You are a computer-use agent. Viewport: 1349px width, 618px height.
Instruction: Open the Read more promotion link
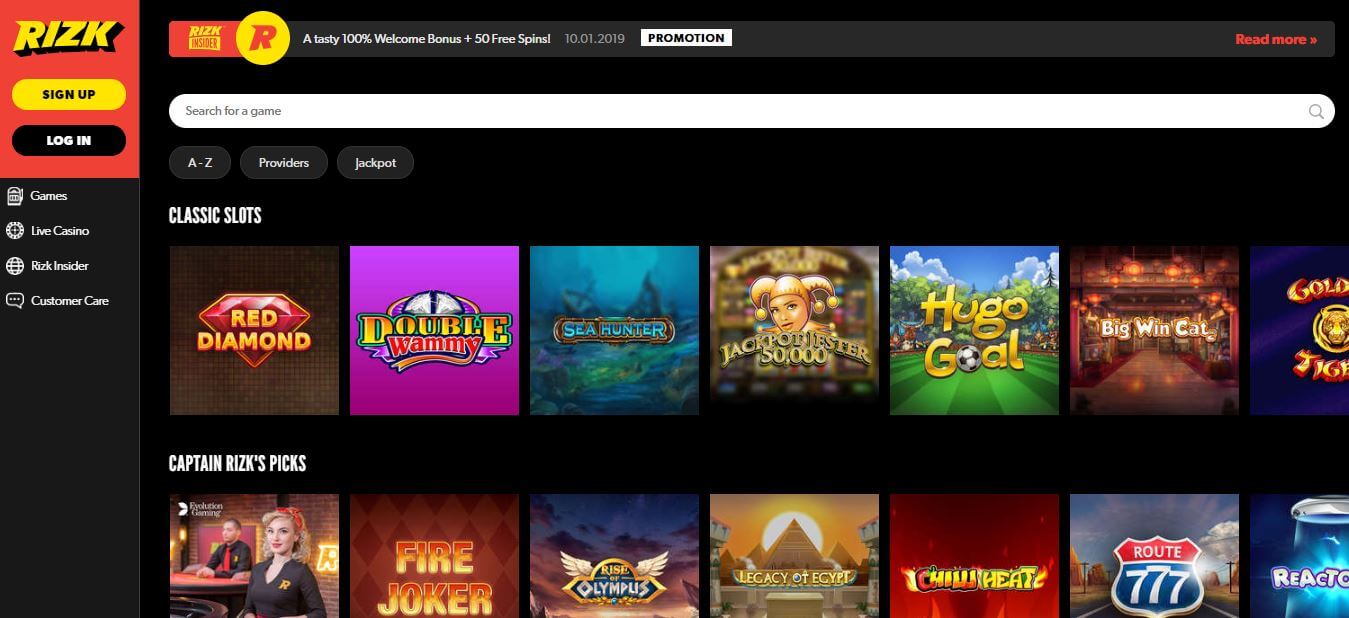coord(1276,39)
